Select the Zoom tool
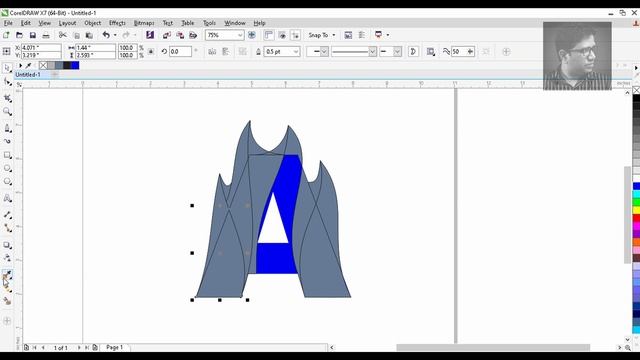The width and height of the screenshot is (640, 360). (7, 111)
